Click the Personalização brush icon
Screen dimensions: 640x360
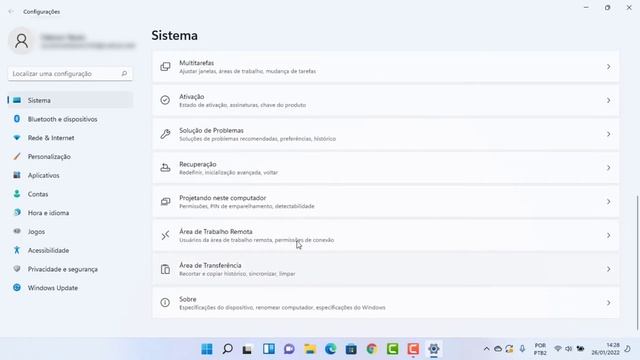[x=17, y=156]
